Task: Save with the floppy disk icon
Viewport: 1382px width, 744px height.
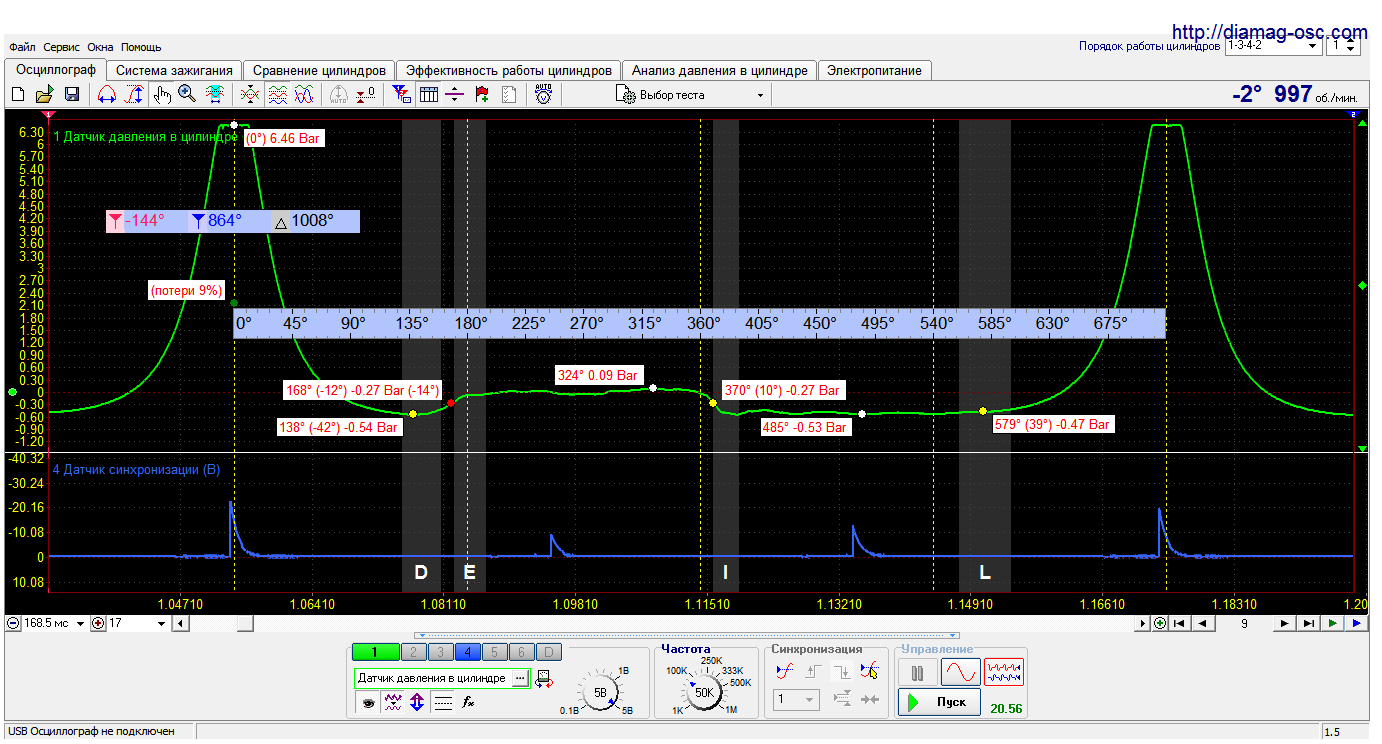Action: [x=71, y=94]
